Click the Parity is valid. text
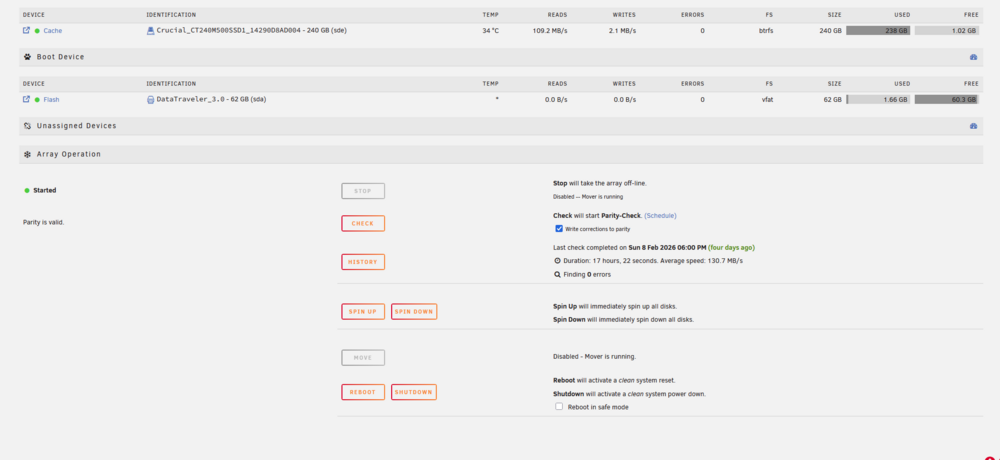Viewport: 1000px width, 460px height. (43, 223)
